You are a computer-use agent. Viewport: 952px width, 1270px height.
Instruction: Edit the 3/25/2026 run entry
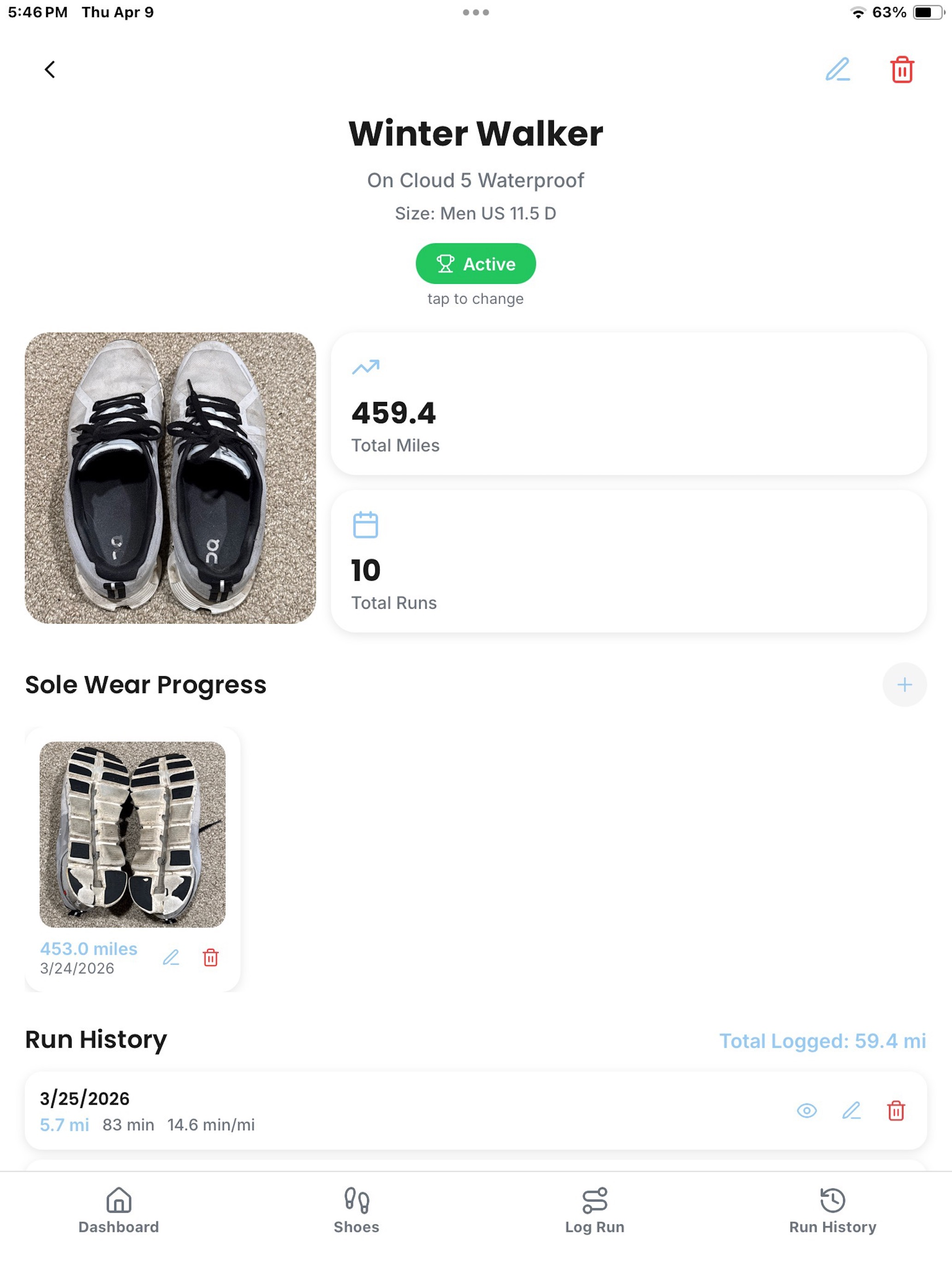851,1110
